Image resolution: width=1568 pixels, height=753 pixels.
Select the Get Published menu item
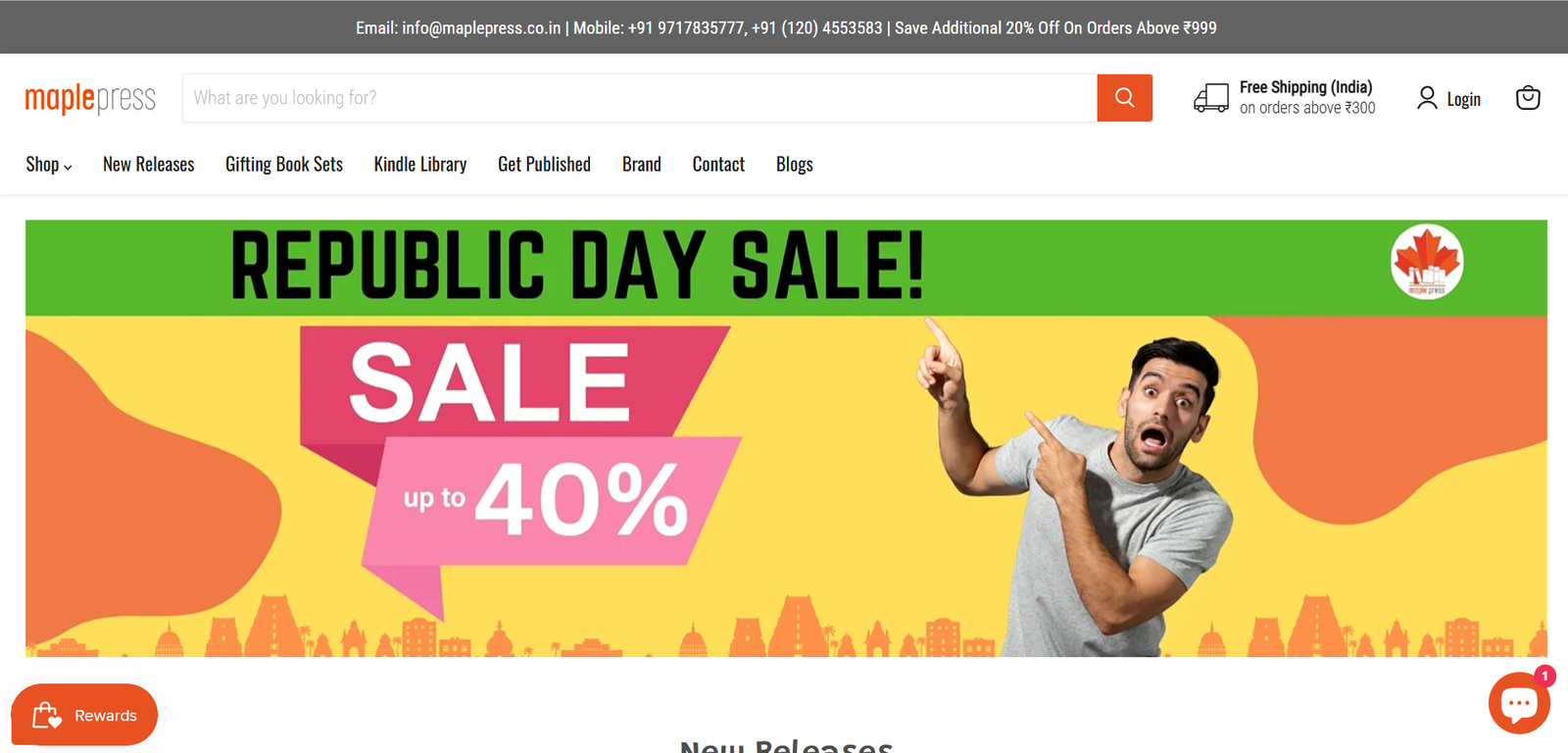coord(545,165)
